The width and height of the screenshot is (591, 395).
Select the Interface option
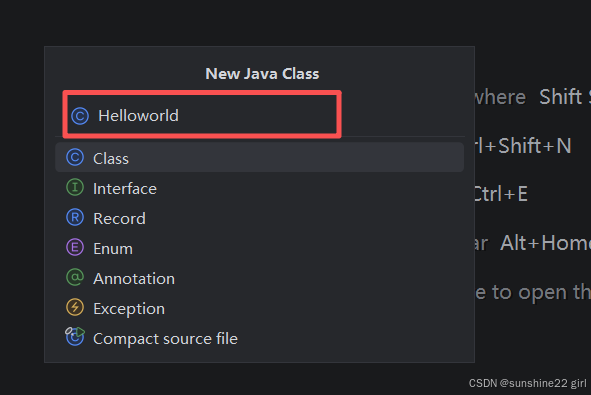pos(259,188)
